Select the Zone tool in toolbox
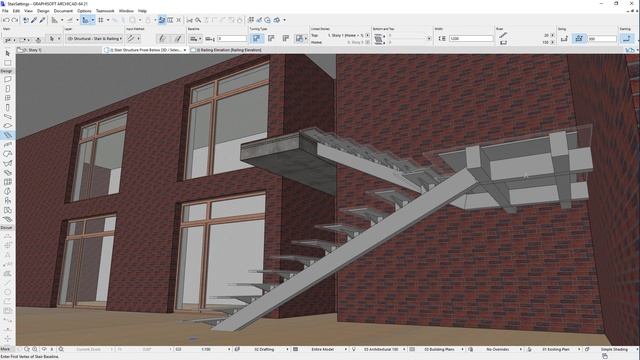640x360 pixels. coord(7,210)
